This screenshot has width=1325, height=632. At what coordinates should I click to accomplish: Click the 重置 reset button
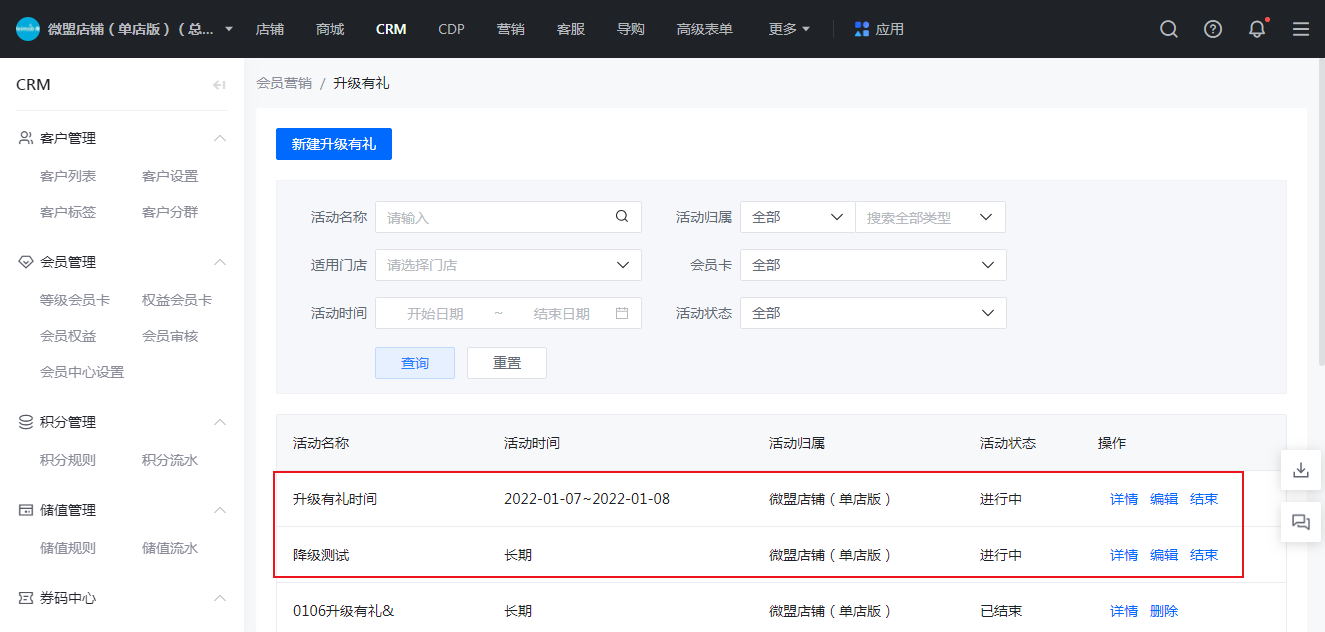point(507,363)
